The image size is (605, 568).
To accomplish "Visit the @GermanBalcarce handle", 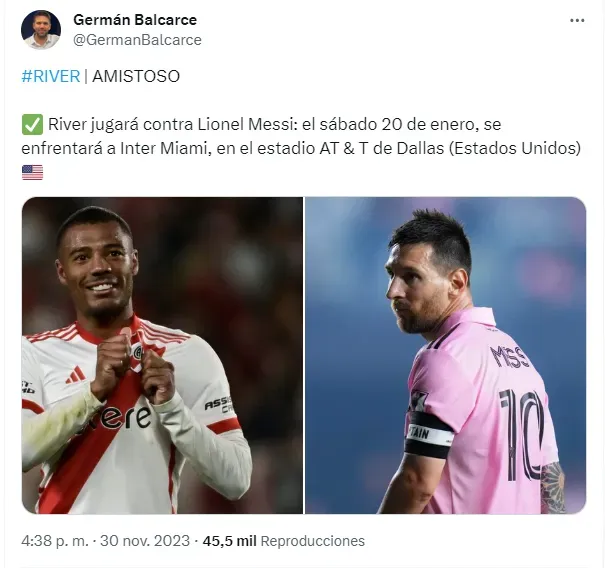I will tap(137, 40).
